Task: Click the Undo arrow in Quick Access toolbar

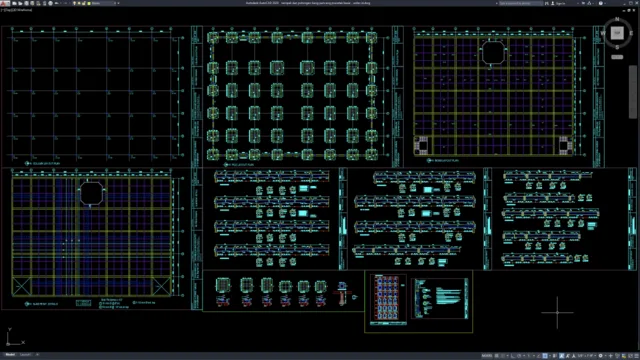Action: click(56, 3)
